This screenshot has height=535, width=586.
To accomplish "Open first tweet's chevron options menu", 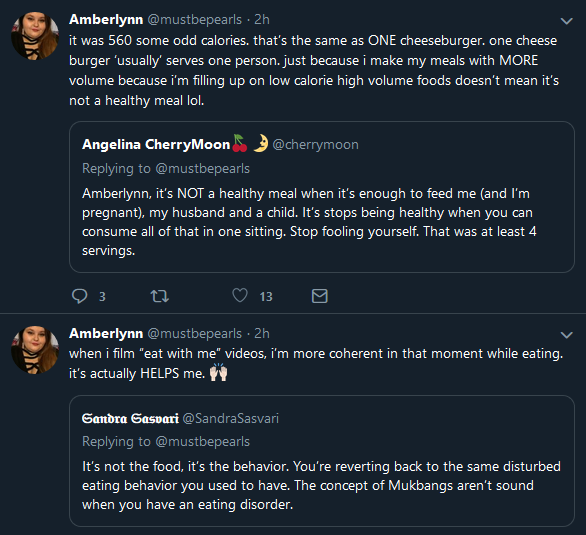I will pyautogui.click(x=567, y=21).
